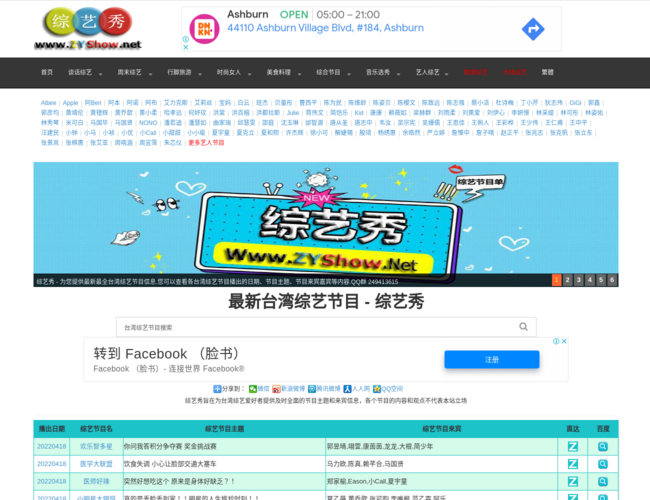
Task: Open the NONO artist link
Action: click(x=148, y=123)
